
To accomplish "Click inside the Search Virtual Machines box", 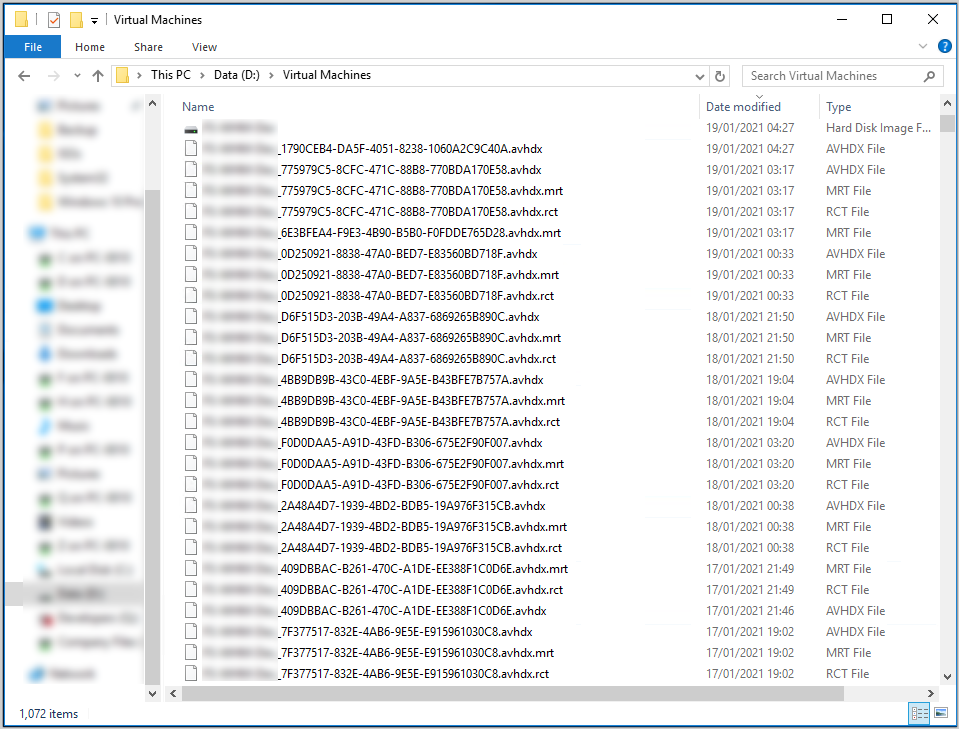I will pos(830,75).
